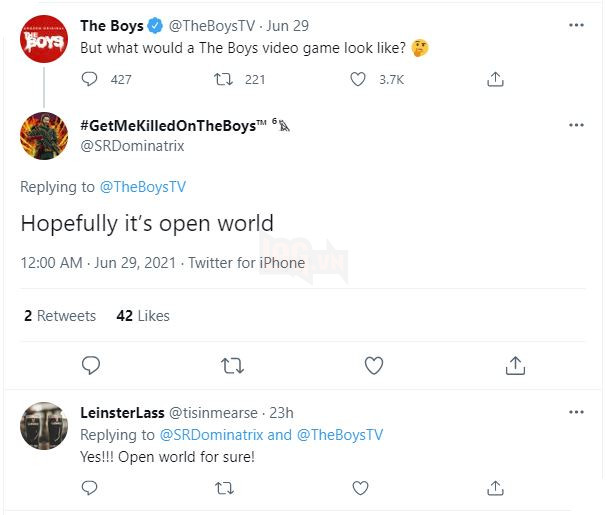Image resolution: width=607 pixels, height=515 pixels.
Task: Open @TheBoysTV link under 'Replying to'
Action: point(144,187)
